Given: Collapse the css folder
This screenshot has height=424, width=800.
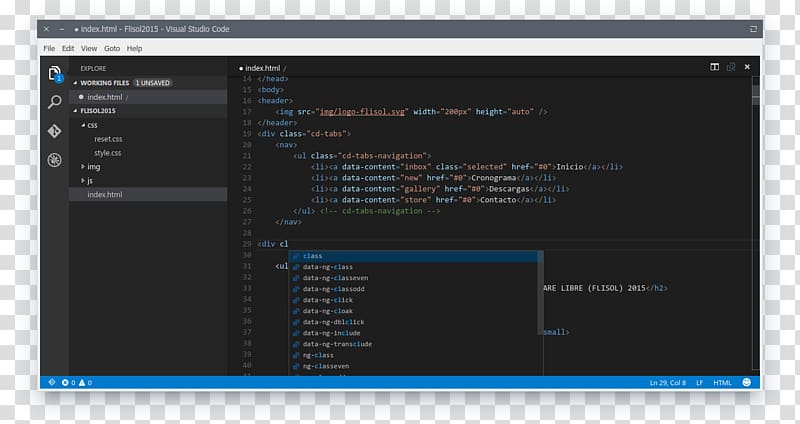Looking at the screenshot, I should 83,125.
